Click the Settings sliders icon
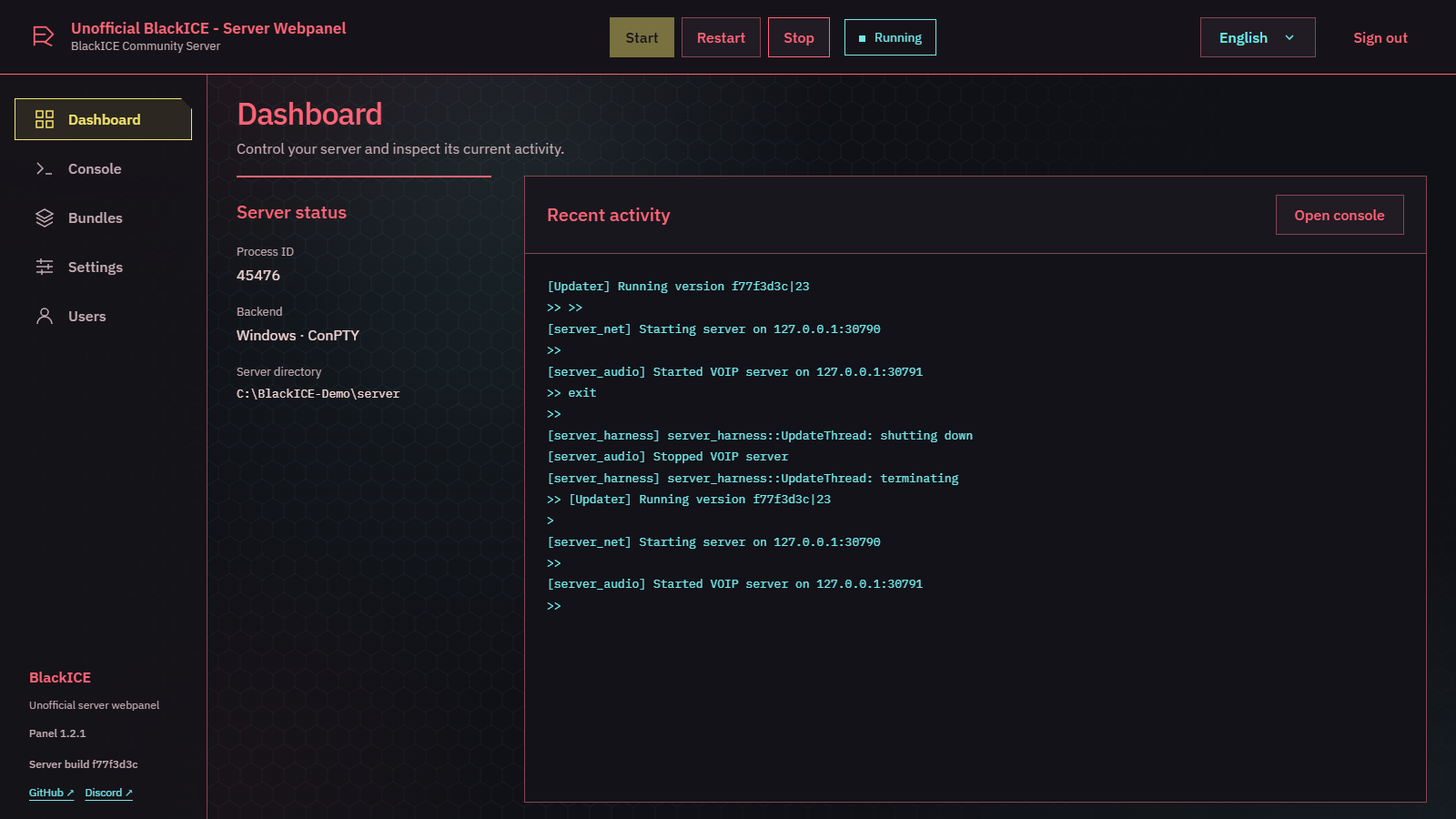 45,267
